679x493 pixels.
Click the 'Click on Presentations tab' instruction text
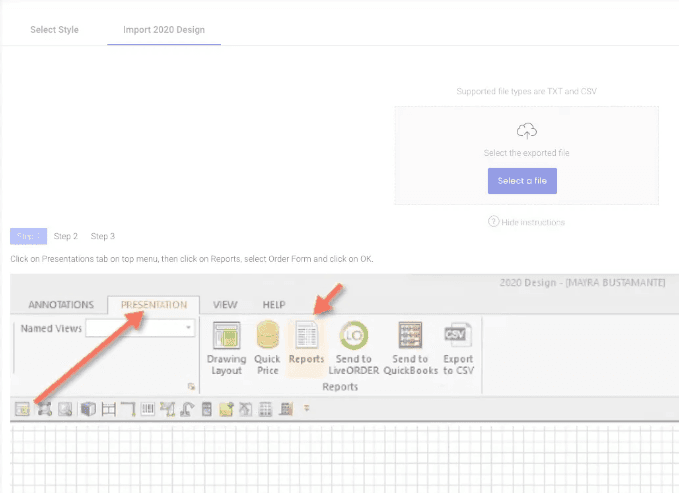point(192,259)
